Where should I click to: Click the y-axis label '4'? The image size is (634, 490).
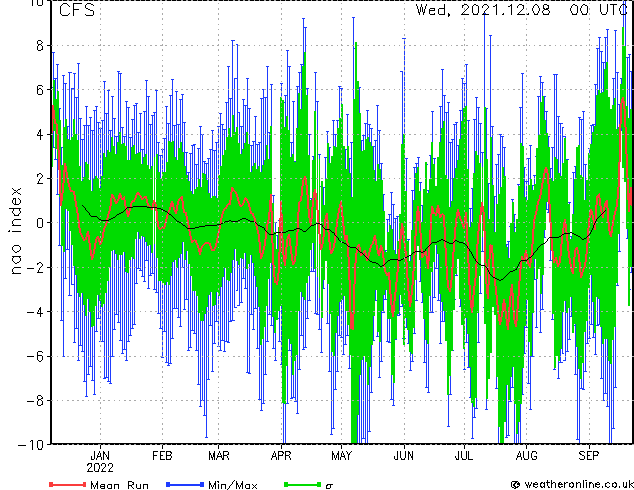point(40,134)
